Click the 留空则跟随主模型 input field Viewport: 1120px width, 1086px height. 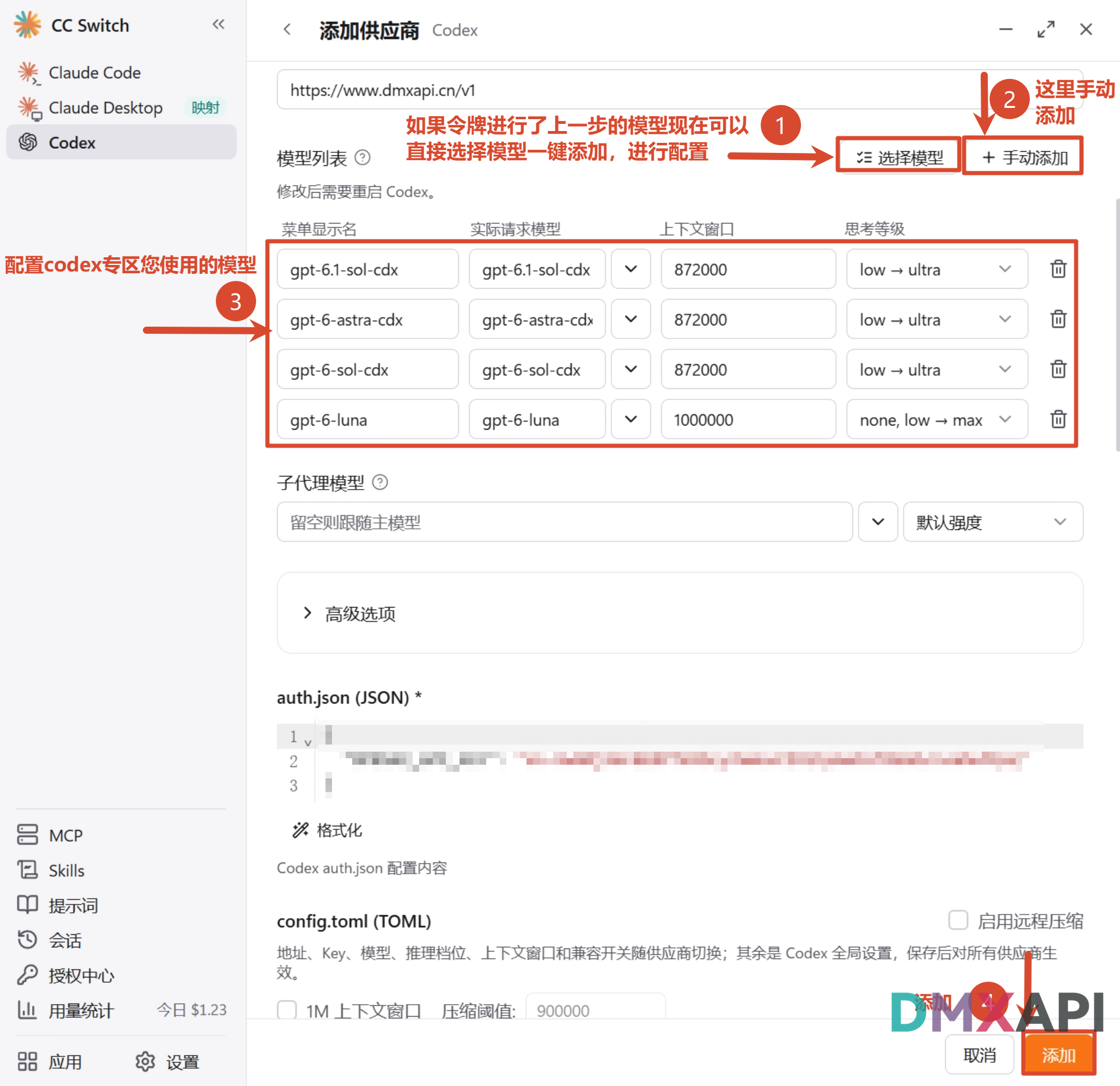[x=564, y=522]
